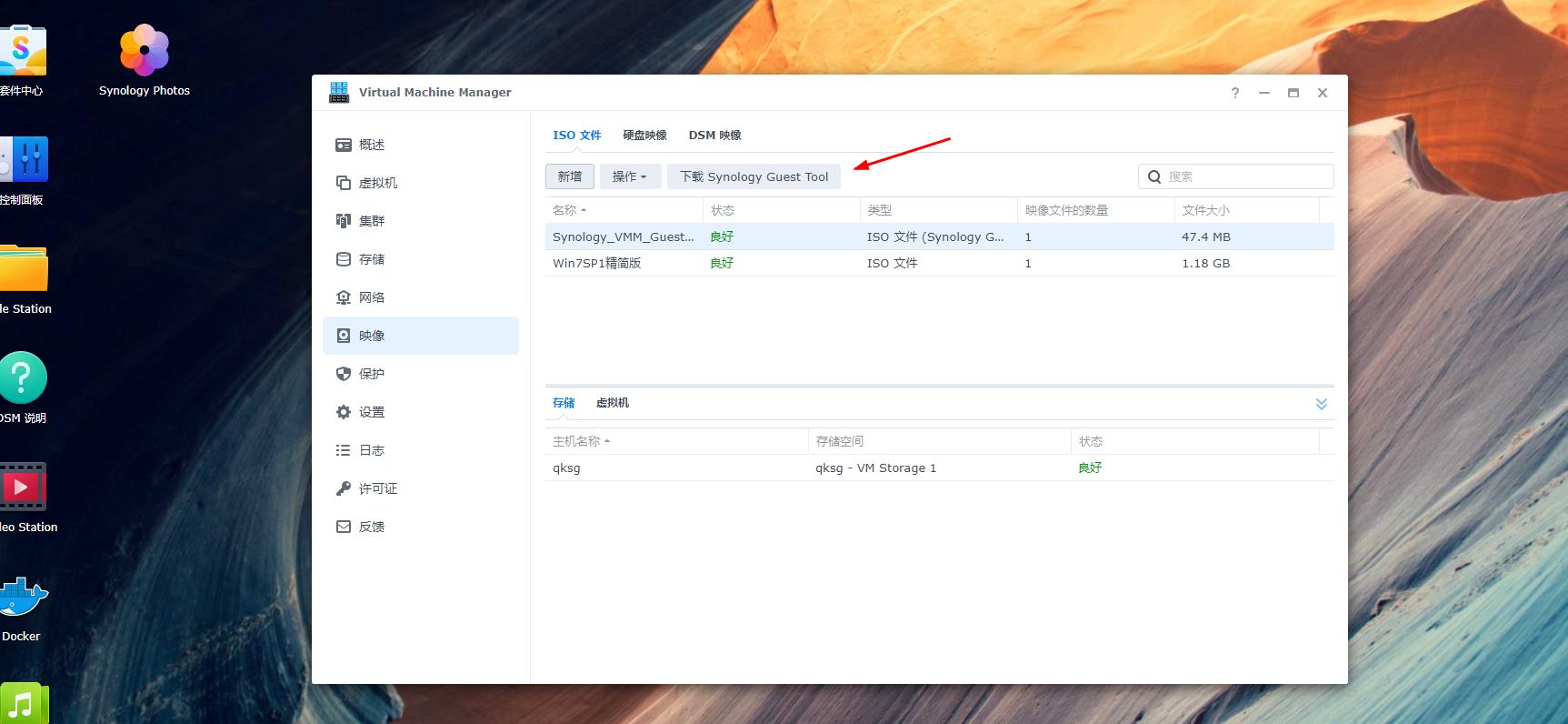Switch to the DSM 映像 tab
The width and height of the screenshot is (1568, 724).
tap(714, 136)
